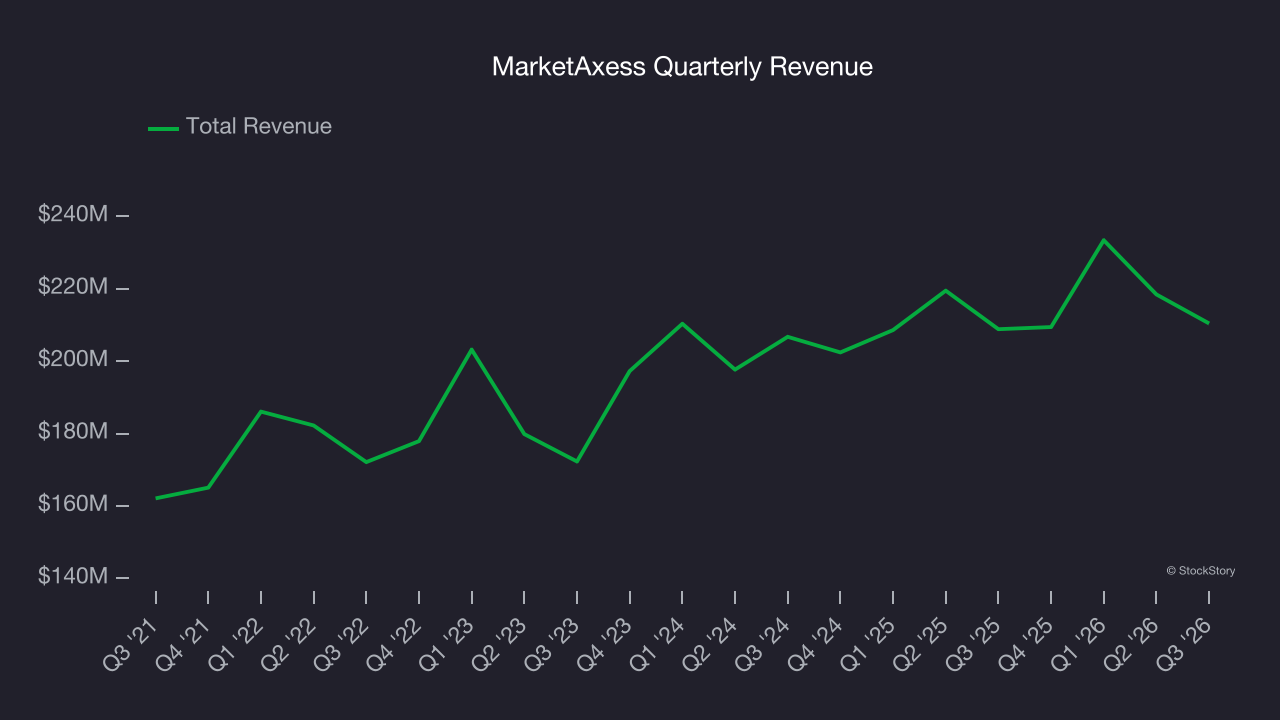
Task: Click the revenue line's starting point at Q3 '21
Action: coord(156,498)
